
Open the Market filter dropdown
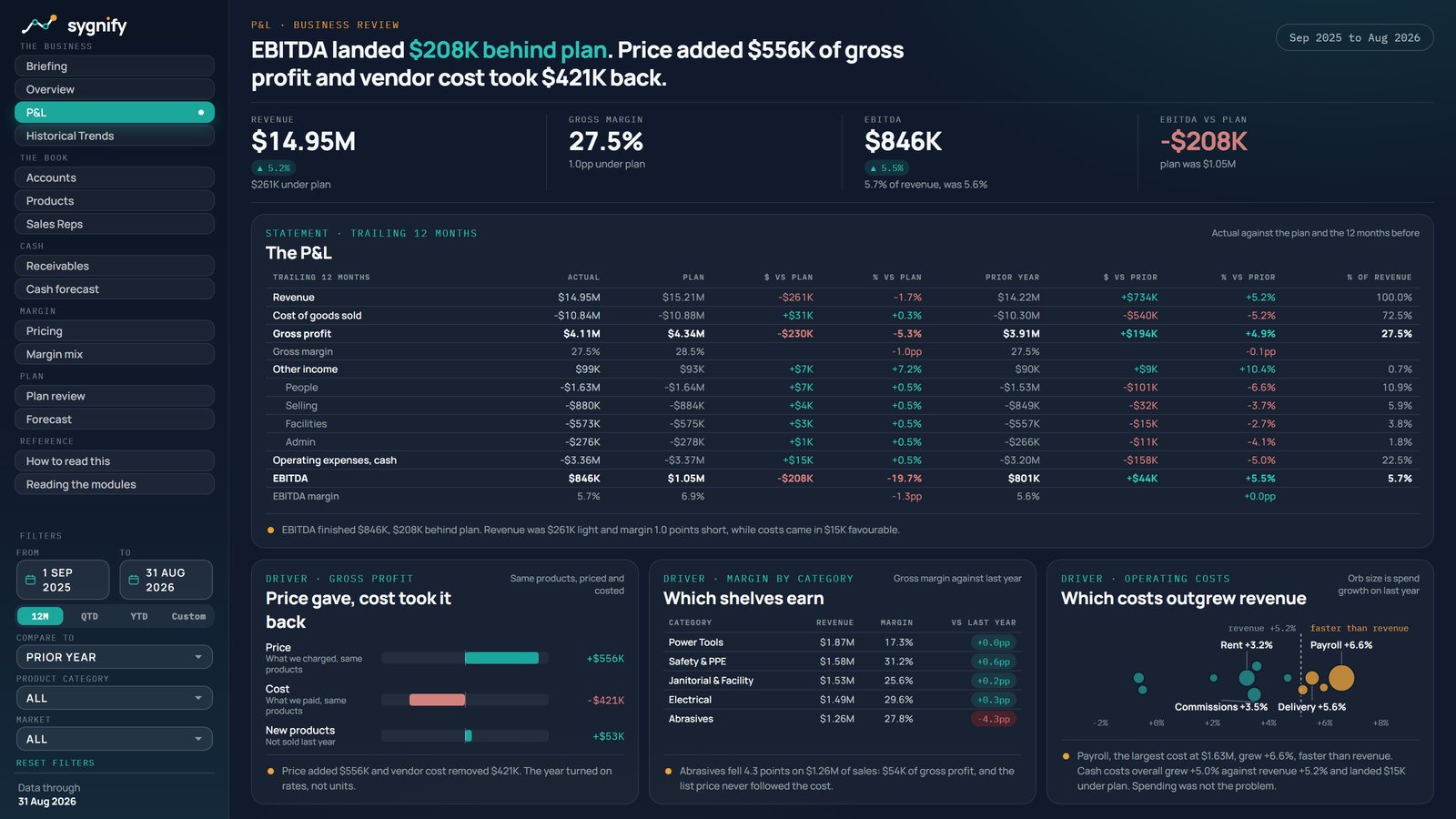[115, 739]
